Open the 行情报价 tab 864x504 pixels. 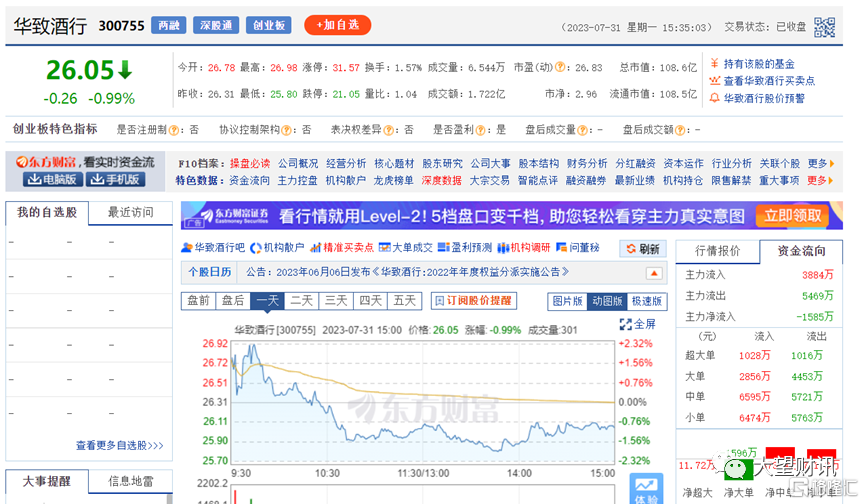click(x=717, y=251)
